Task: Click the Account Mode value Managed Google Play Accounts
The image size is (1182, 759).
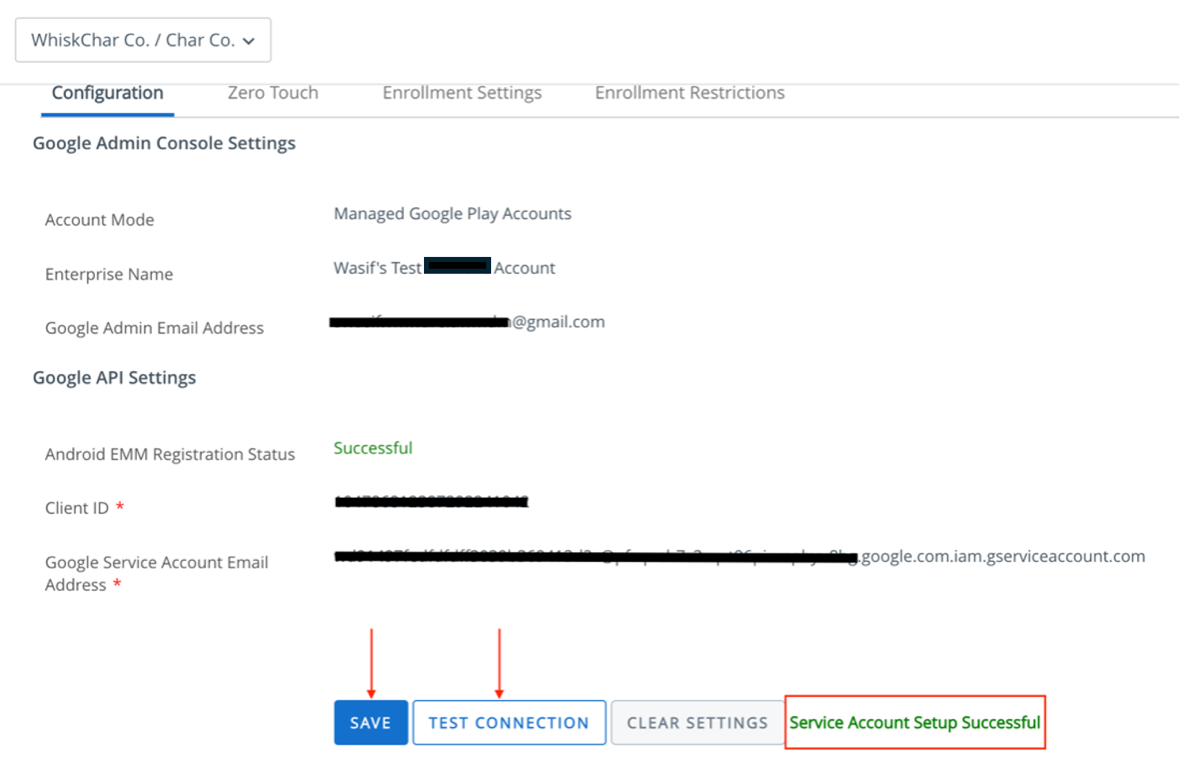Action: coord(452,213)
